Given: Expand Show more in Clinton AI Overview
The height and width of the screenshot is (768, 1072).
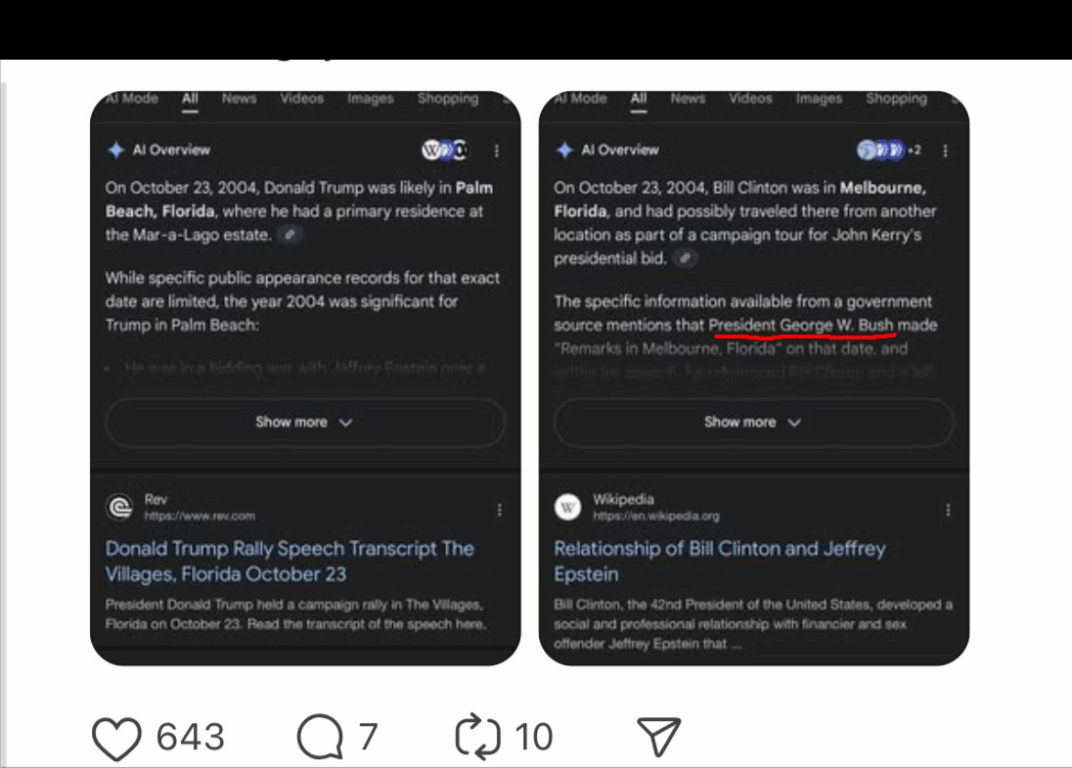Looking at the screenshot, I should click(x=753, y=422).
